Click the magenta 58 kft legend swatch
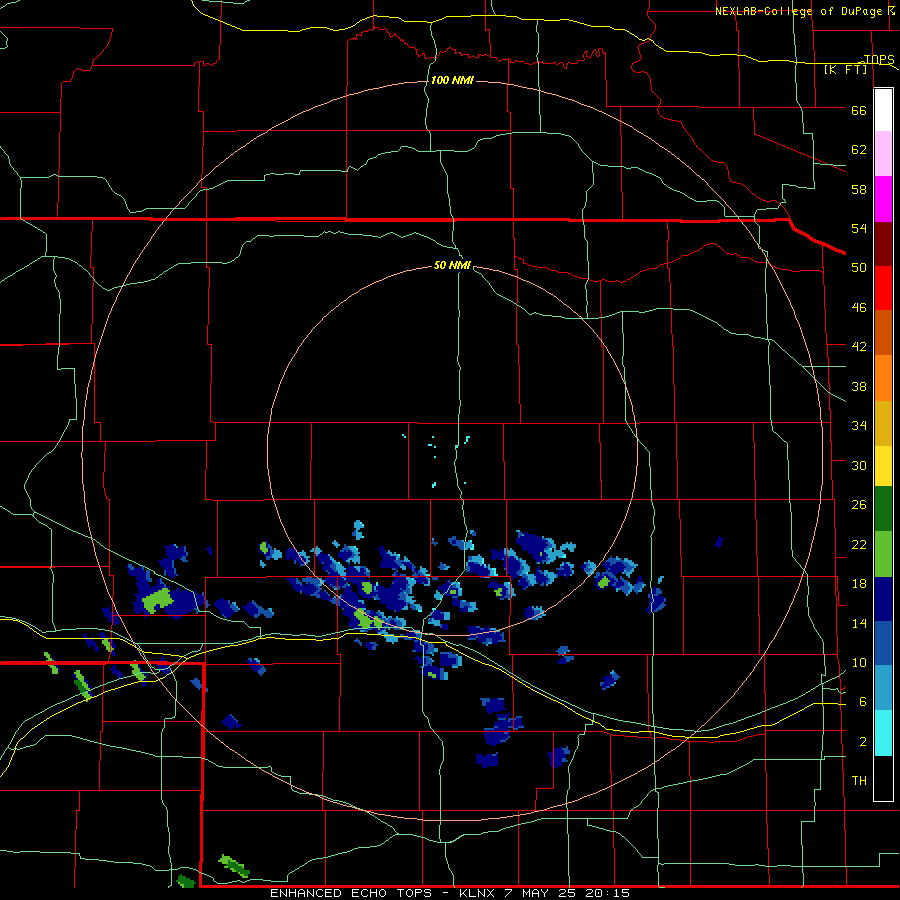Screen dimensions: 900x900 (x=883, y=198)
